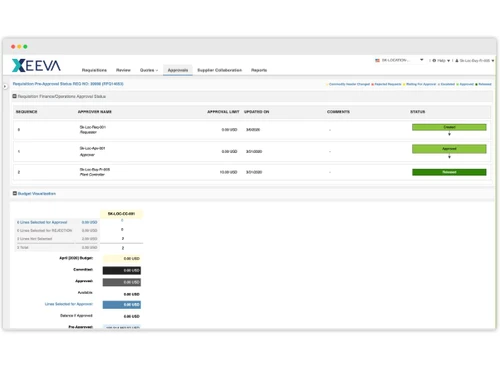This screenshot has width=500, height=375.
Task: Click the Updated On column header
Action: tap(256, 112)
